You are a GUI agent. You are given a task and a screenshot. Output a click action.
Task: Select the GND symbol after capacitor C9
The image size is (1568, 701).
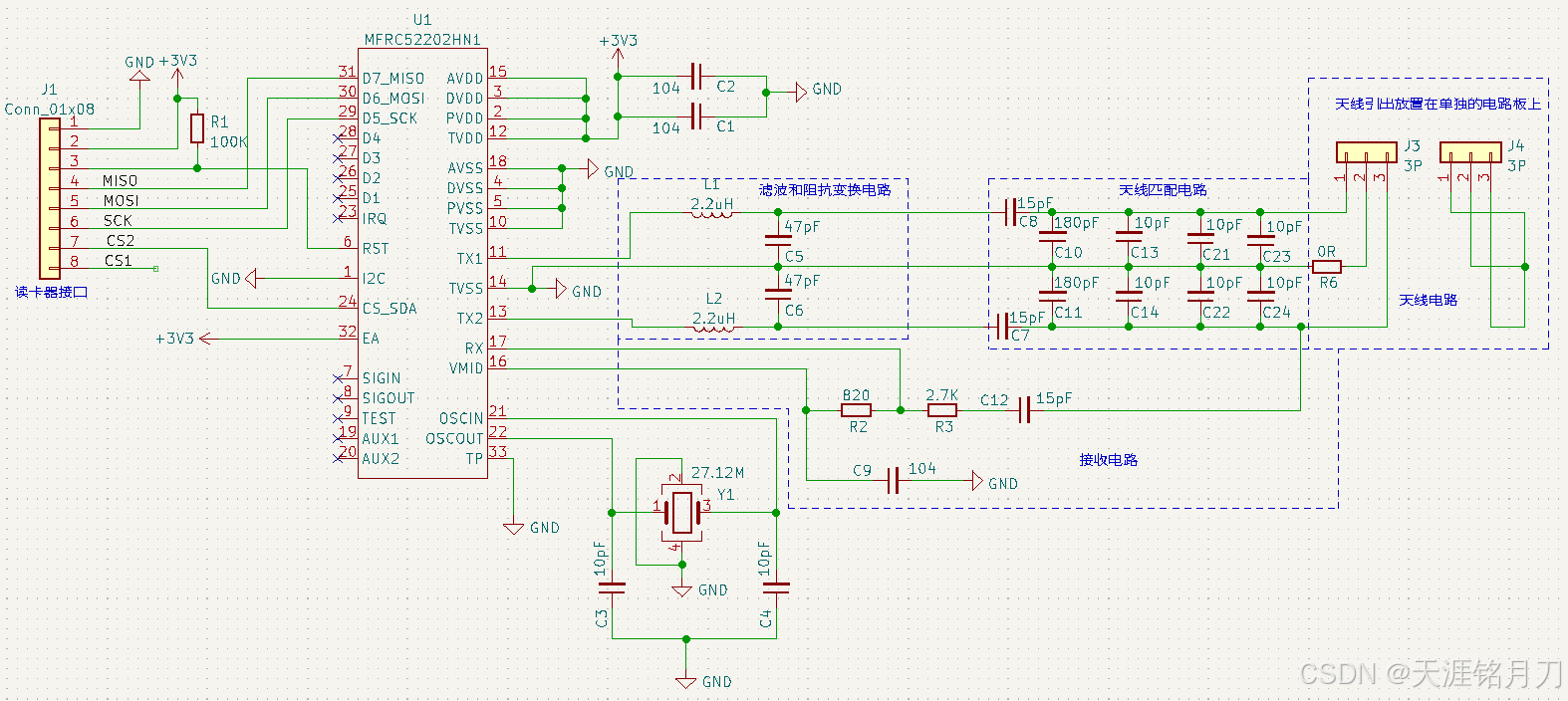[x=977, y=482]
